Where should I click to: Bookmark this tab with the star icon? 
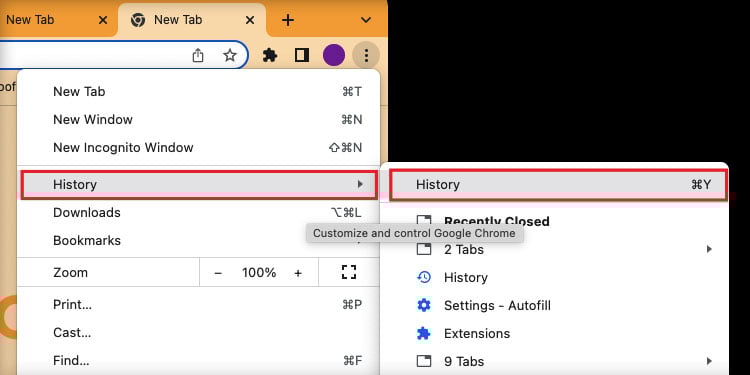click(230, 55)
